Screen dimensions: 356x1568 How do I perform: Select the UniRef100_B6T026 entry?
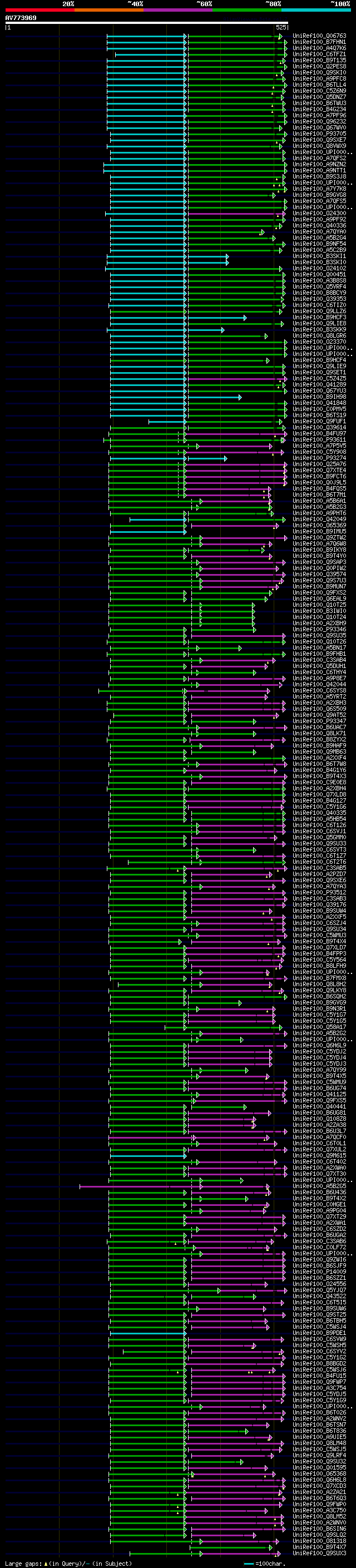[x=319, y=1412]
